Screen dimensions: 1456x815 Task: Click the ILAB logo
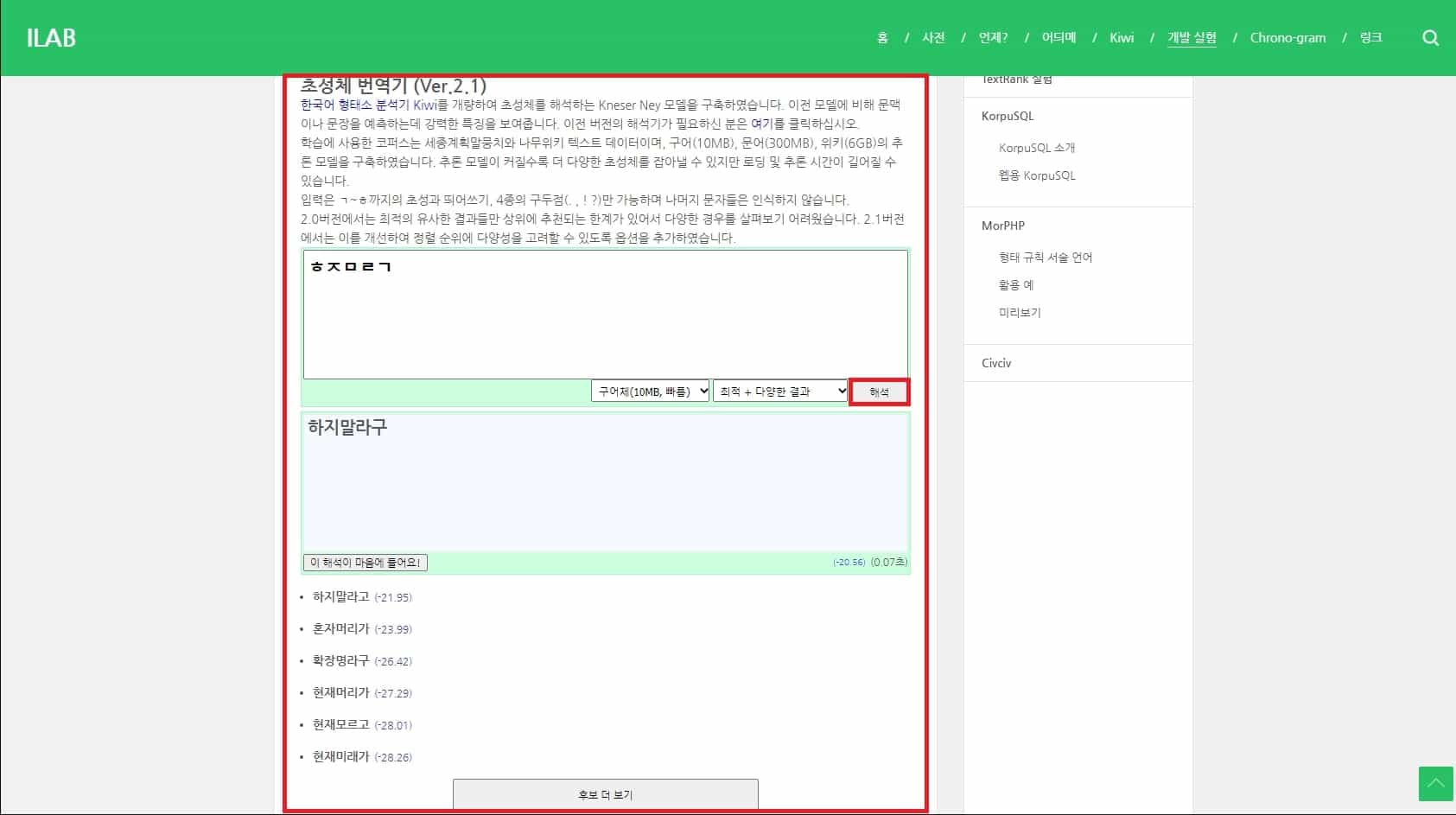tap(51, 37)
